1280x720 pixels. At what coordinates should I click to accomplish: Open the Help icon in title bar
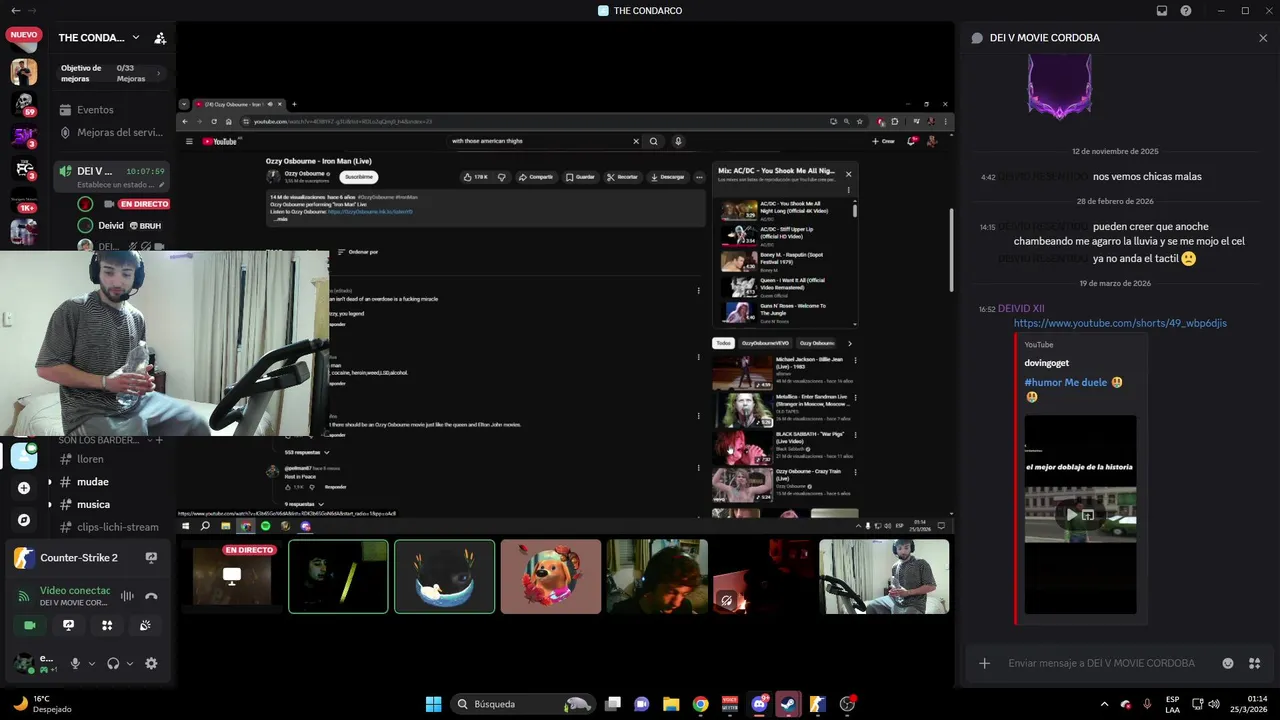click(x=1186, y=11)
